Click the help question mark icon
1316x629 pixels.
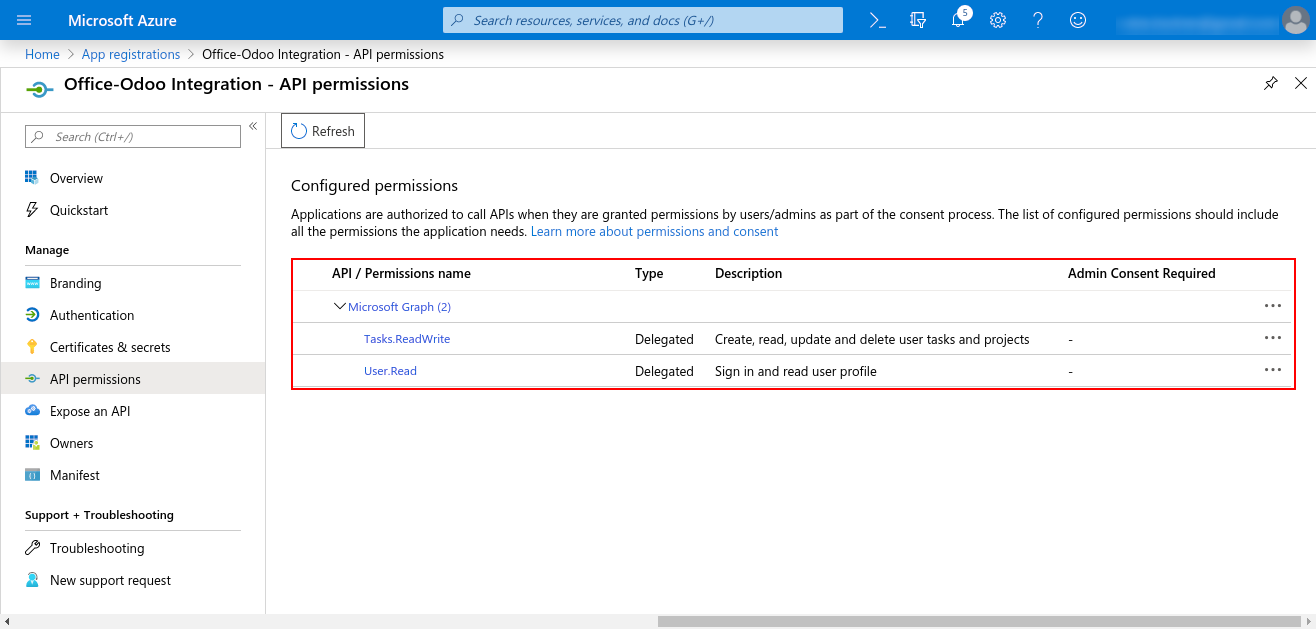[x=1037, y=20]
